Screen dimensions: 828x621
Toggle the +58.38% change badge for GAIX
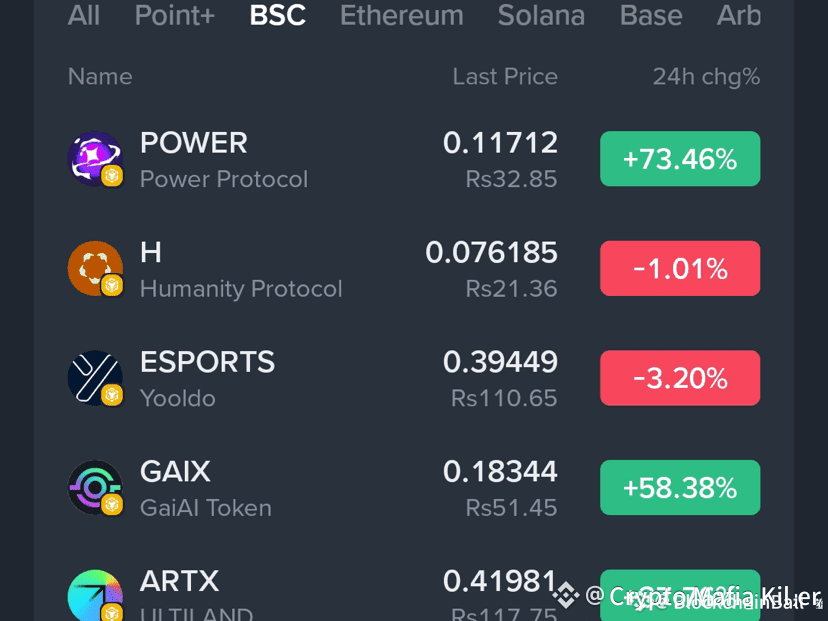680,487
